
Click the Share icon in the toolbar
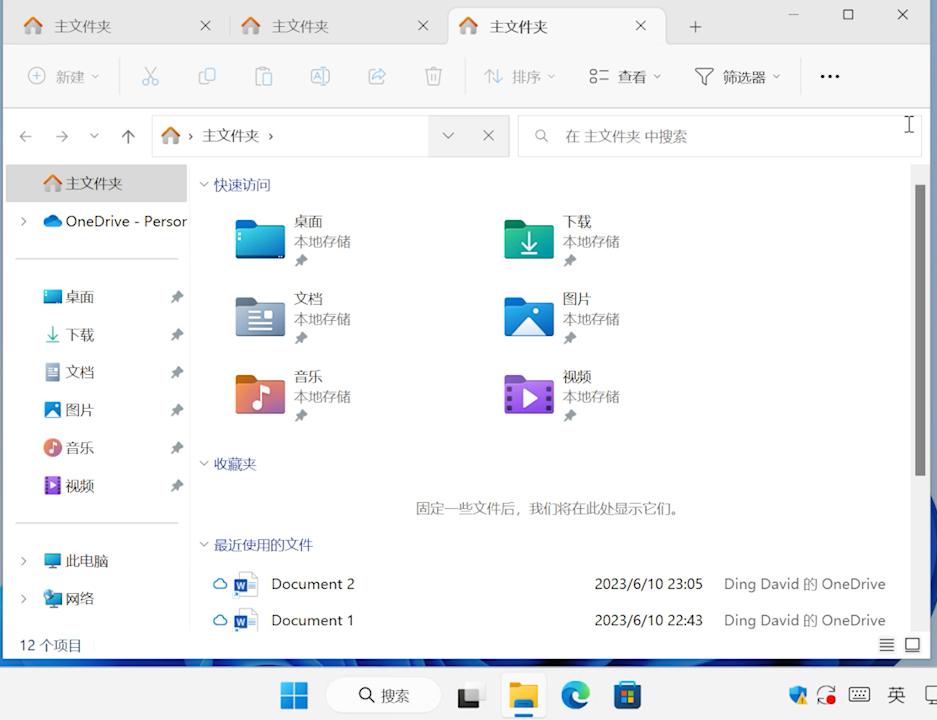tap(377, 75)
